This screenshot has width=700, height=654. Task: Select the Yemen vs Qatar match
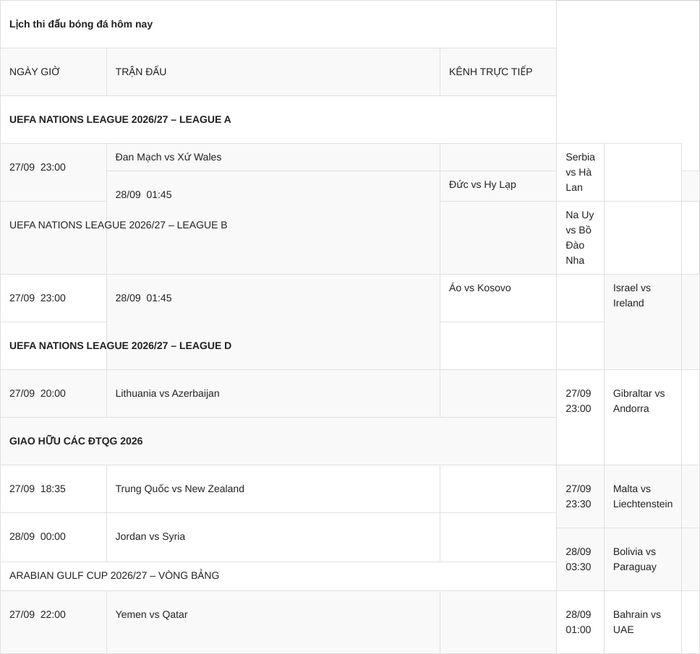tap(151, 615)
